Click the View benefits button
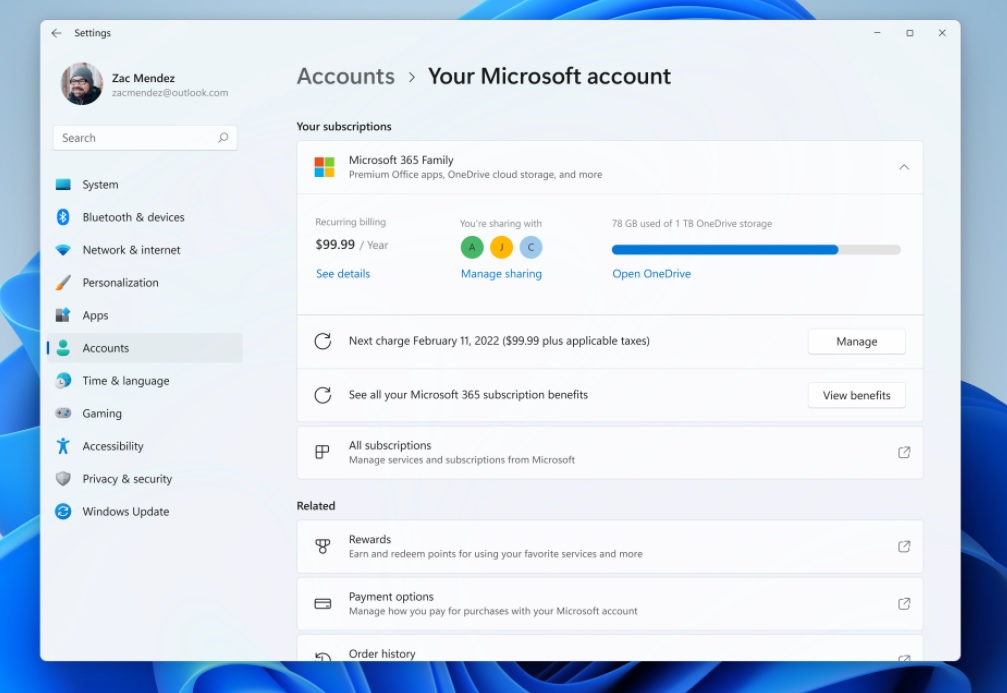Image resolution: width=1007 pixels, height=693 pixels. point(856,395)
